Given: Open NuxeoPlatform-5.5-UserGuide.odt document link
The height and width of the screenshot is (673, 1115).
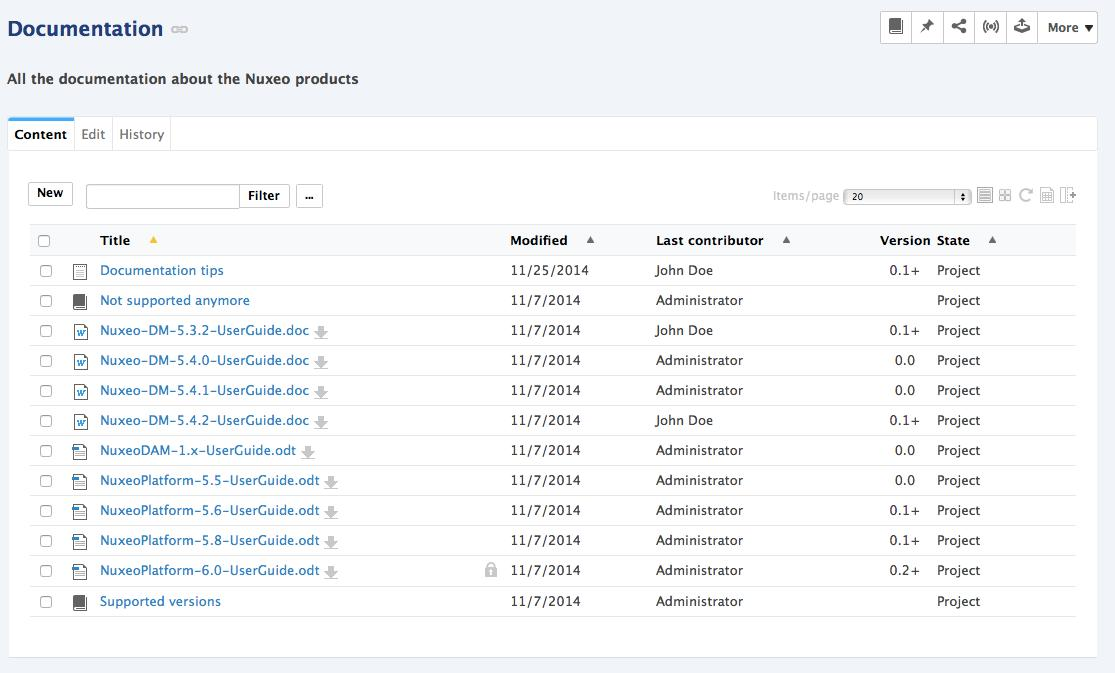Looking at the screenshot, I should point(210,480).
